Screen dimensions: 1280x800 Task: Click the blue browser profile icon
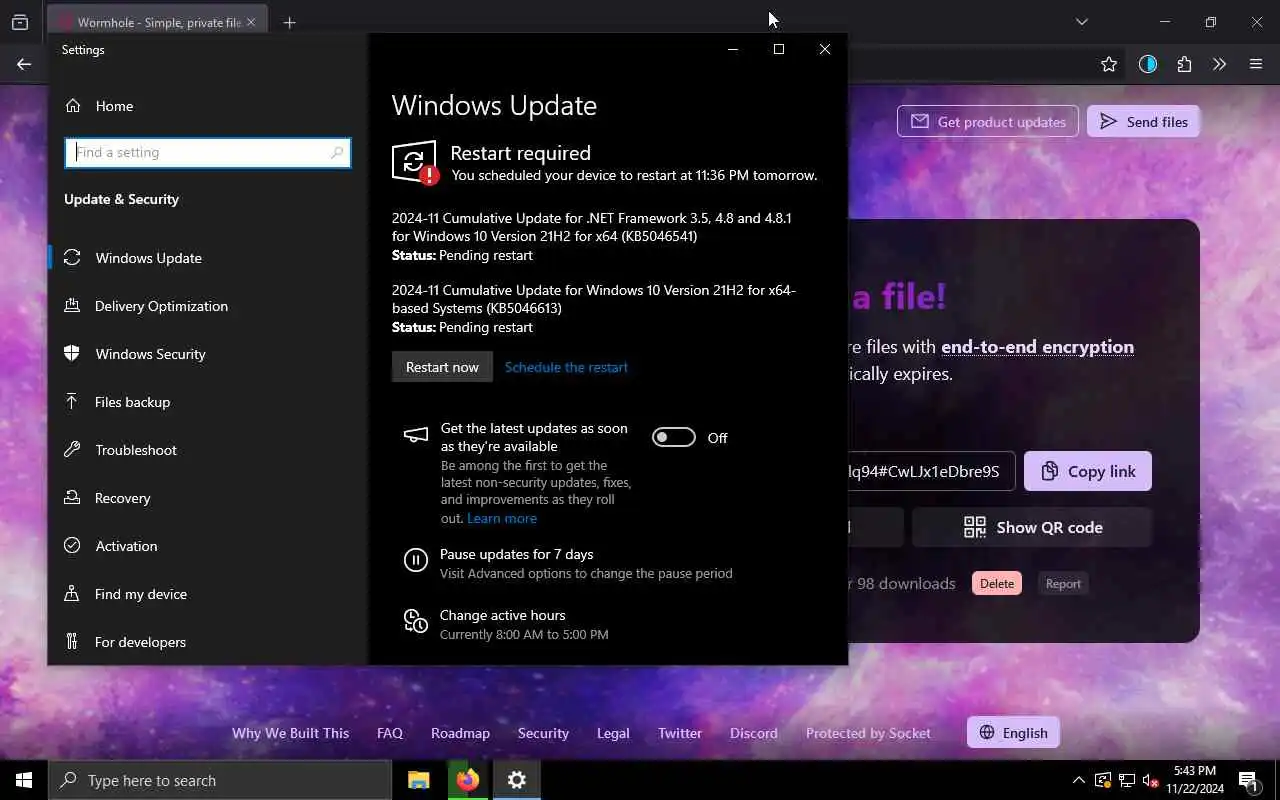(1147, 64)
